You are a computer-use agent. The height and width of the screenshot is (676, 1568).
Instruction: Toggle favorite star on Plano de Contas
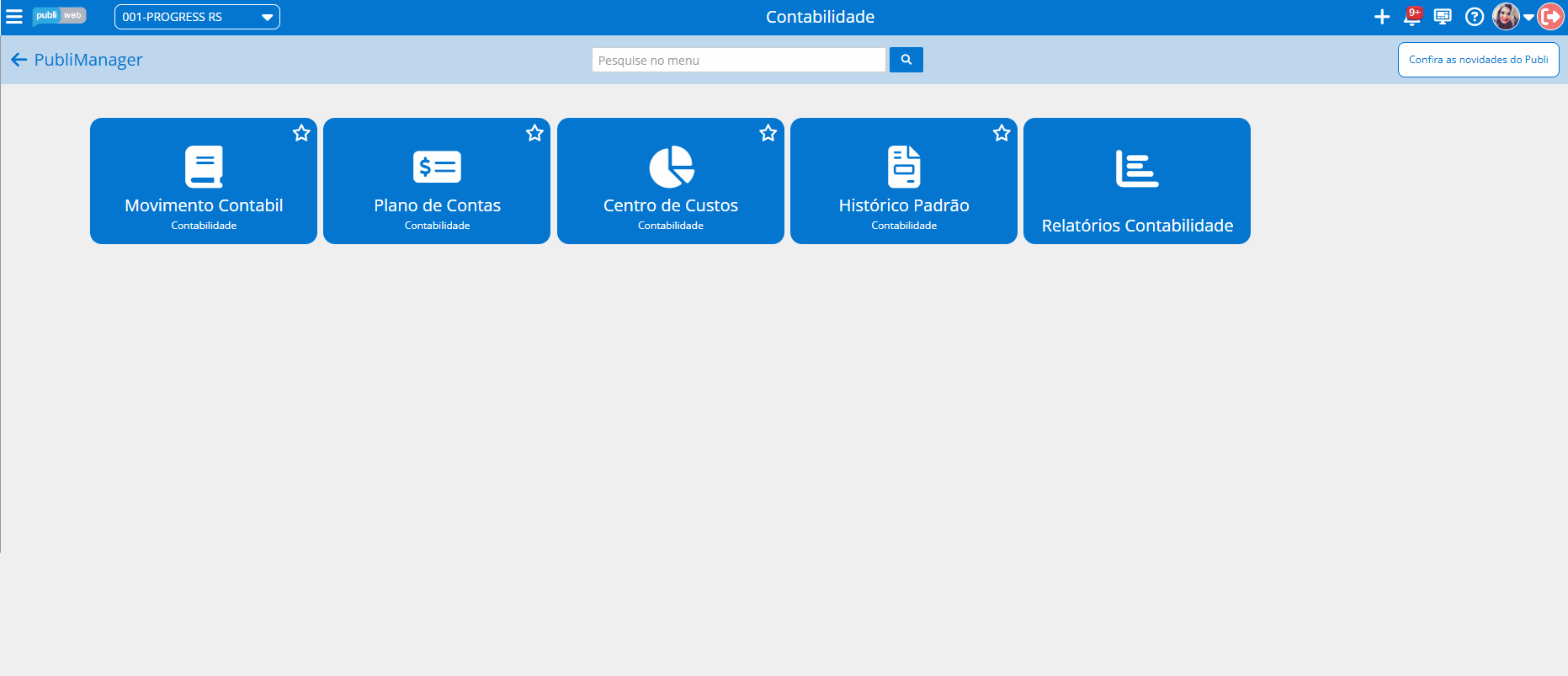click(x=534, y=133)
